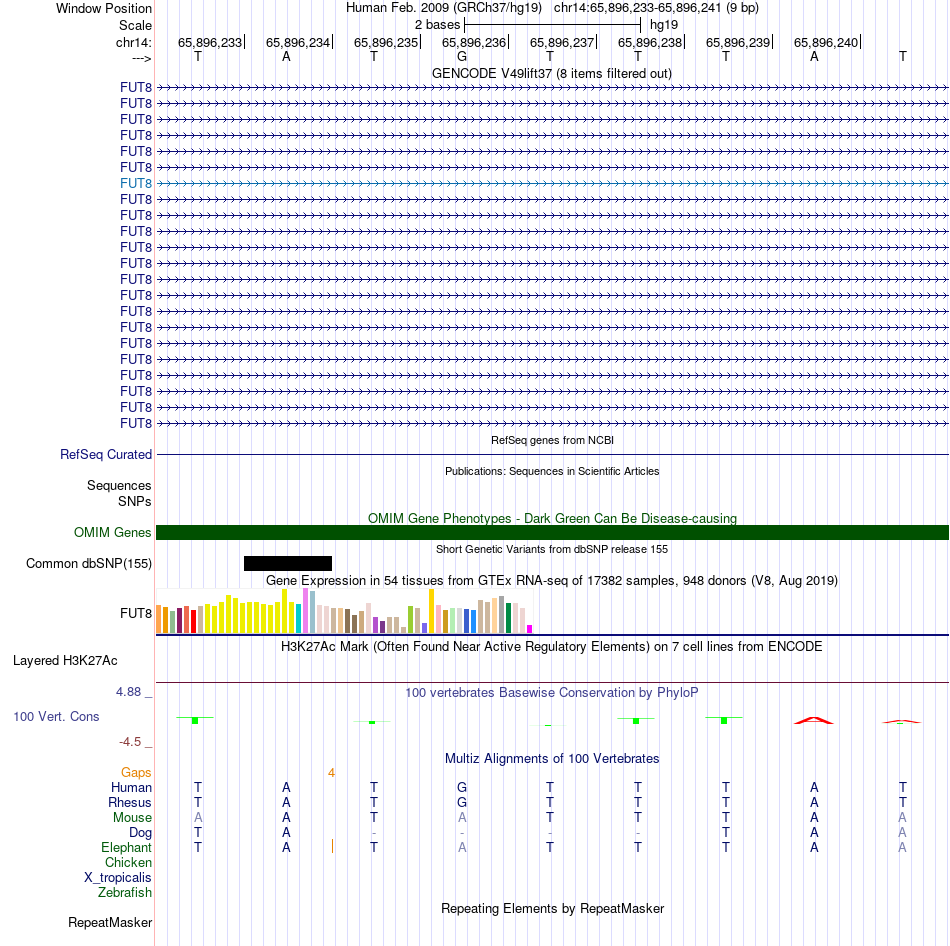Image resolution: width=950 pixels, height=946 pixels.
Task: Click the G base in reference sequence row
Action: pos(462,56)
